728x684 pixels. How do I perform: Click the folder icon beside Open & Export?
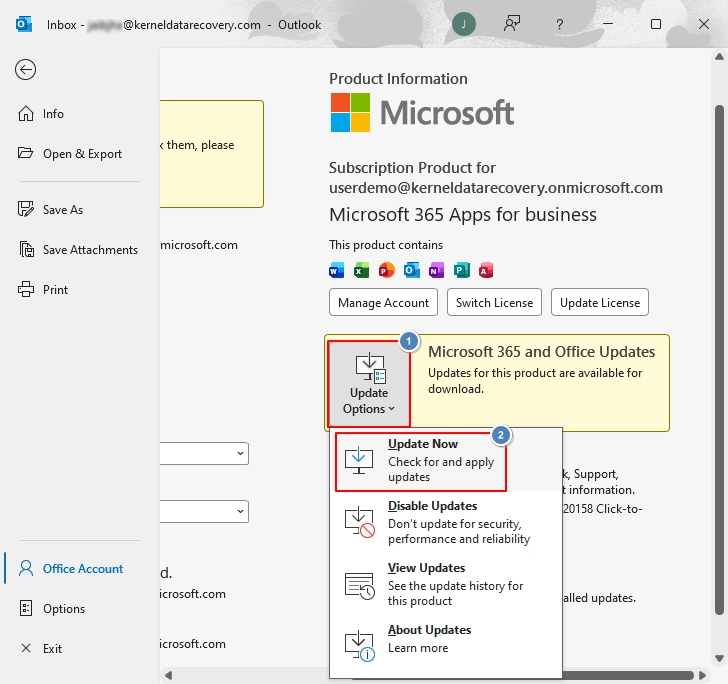pyautogui.click(x=26, y=153)
